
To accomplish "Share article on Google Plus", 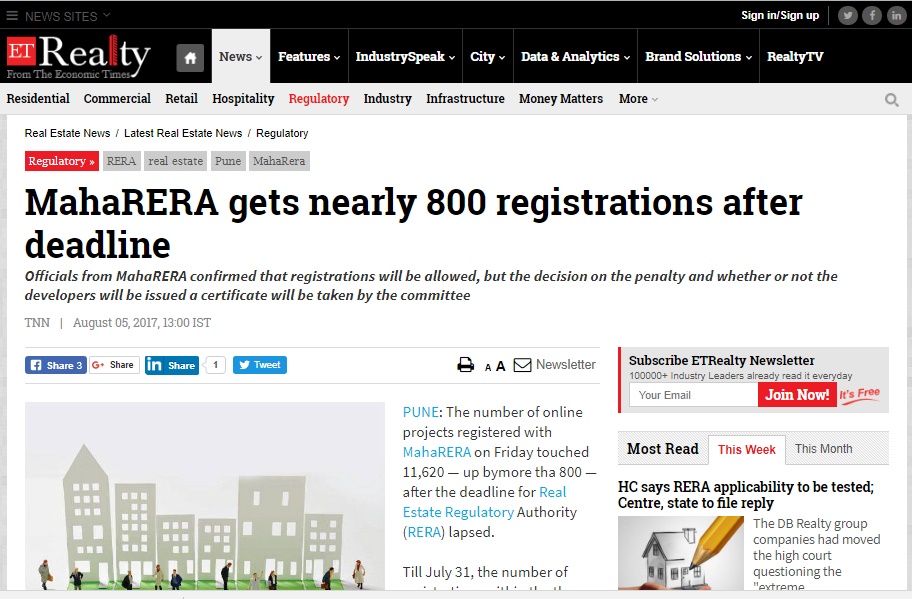I will 114,365.
